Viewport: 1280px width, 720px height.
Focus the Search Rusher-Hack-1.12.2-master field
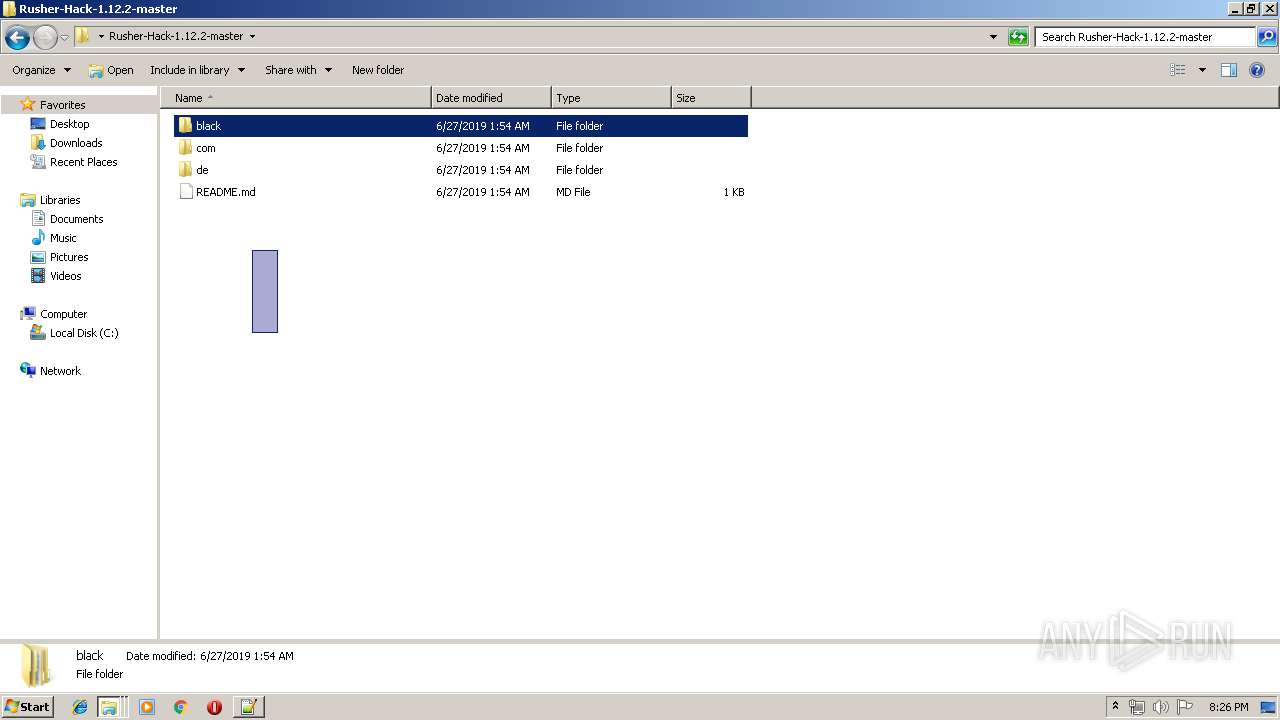point(1144,37)
